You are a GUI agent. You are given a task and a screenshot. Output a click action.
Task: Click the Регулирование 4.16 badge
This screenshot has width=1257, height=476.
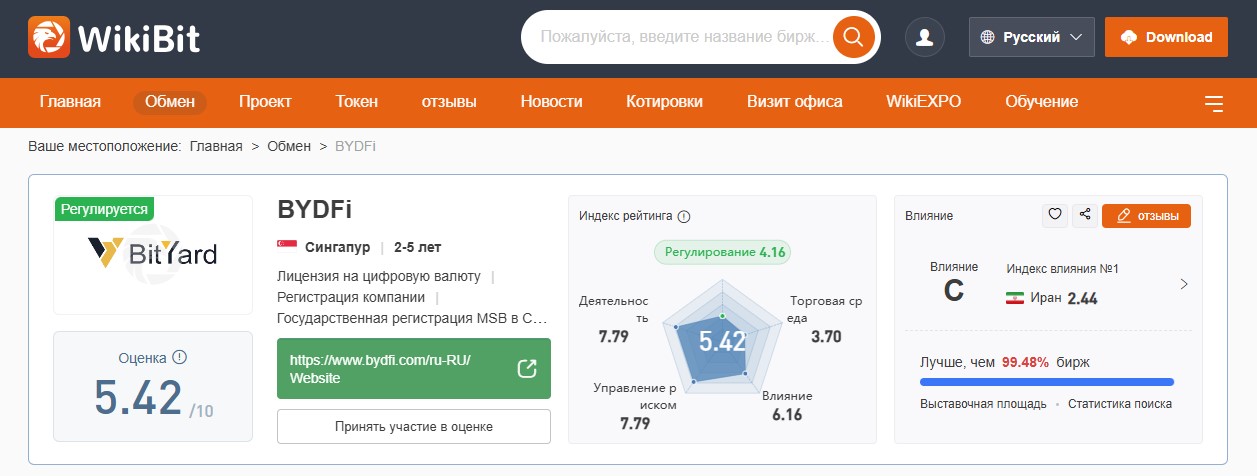pos(722,252)
